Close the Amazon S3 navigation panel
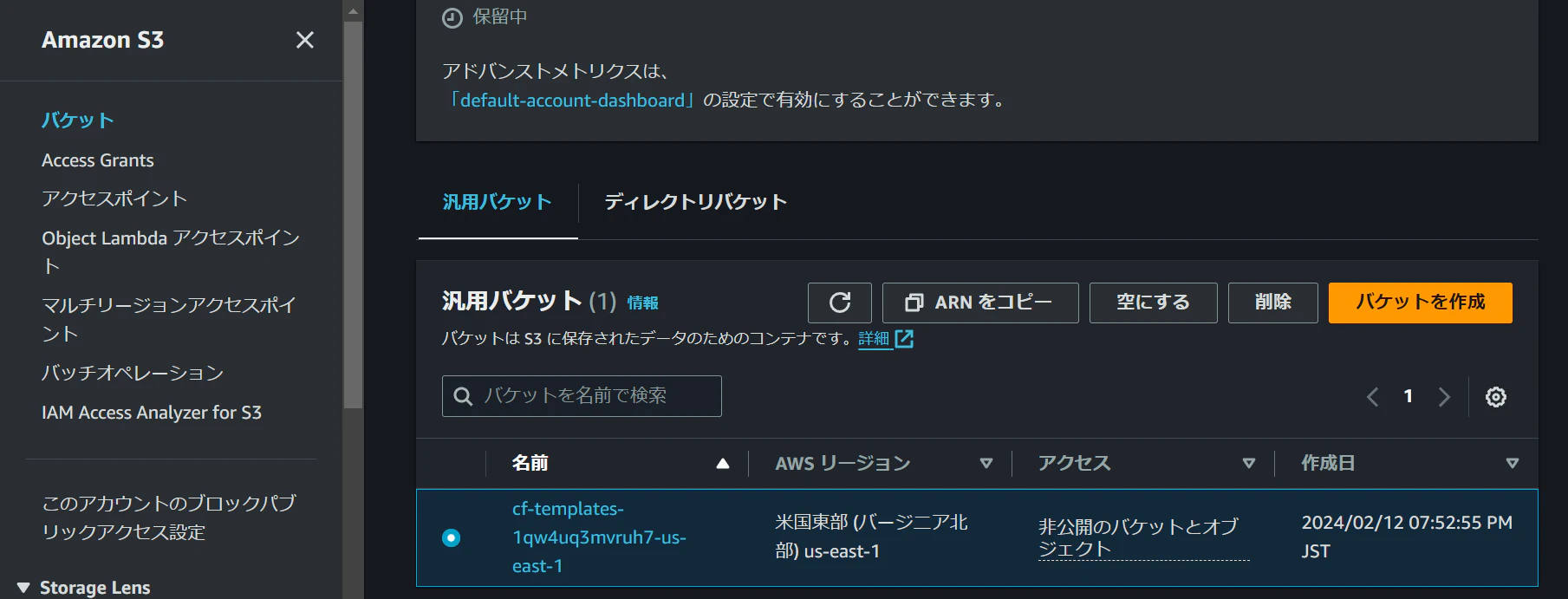 tap(304, 40)
